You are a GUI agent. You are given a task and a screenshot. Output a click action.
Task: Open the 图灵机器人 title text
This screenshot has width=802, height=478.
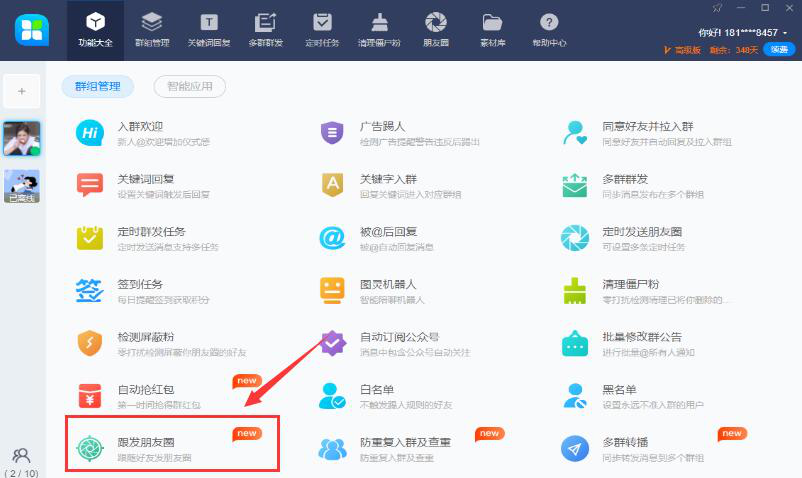tap(388, 284)
